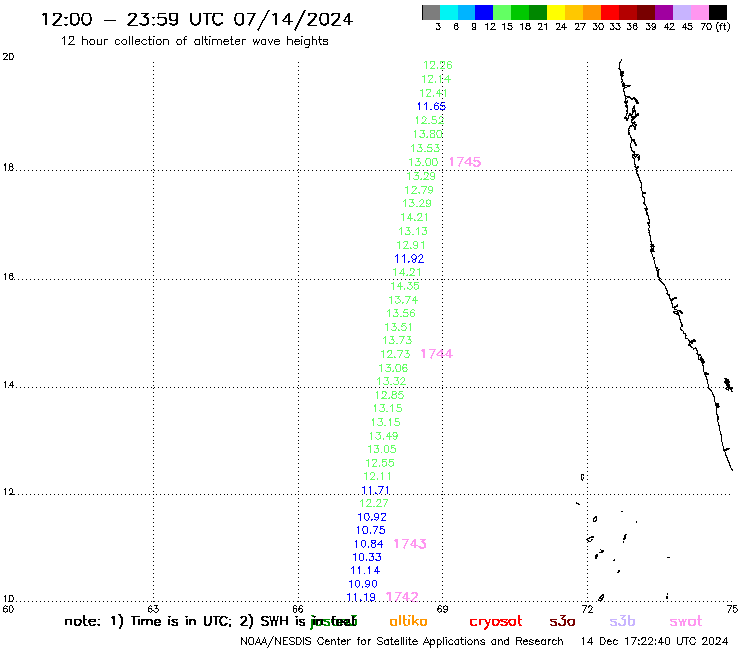Click the blue wave height '11.71'
Screen dimensions: 740x650
tap(376, 490)
